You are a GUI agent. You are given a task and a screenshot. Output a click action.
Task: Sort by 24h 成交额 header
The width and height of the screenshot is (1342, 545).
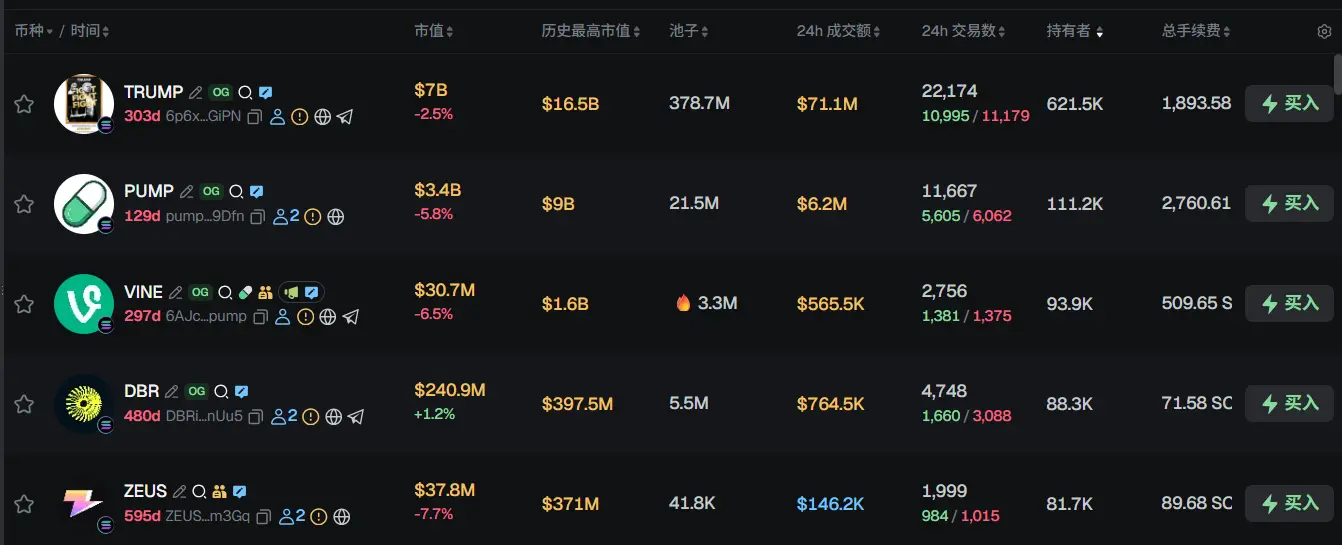click(839, 31)
